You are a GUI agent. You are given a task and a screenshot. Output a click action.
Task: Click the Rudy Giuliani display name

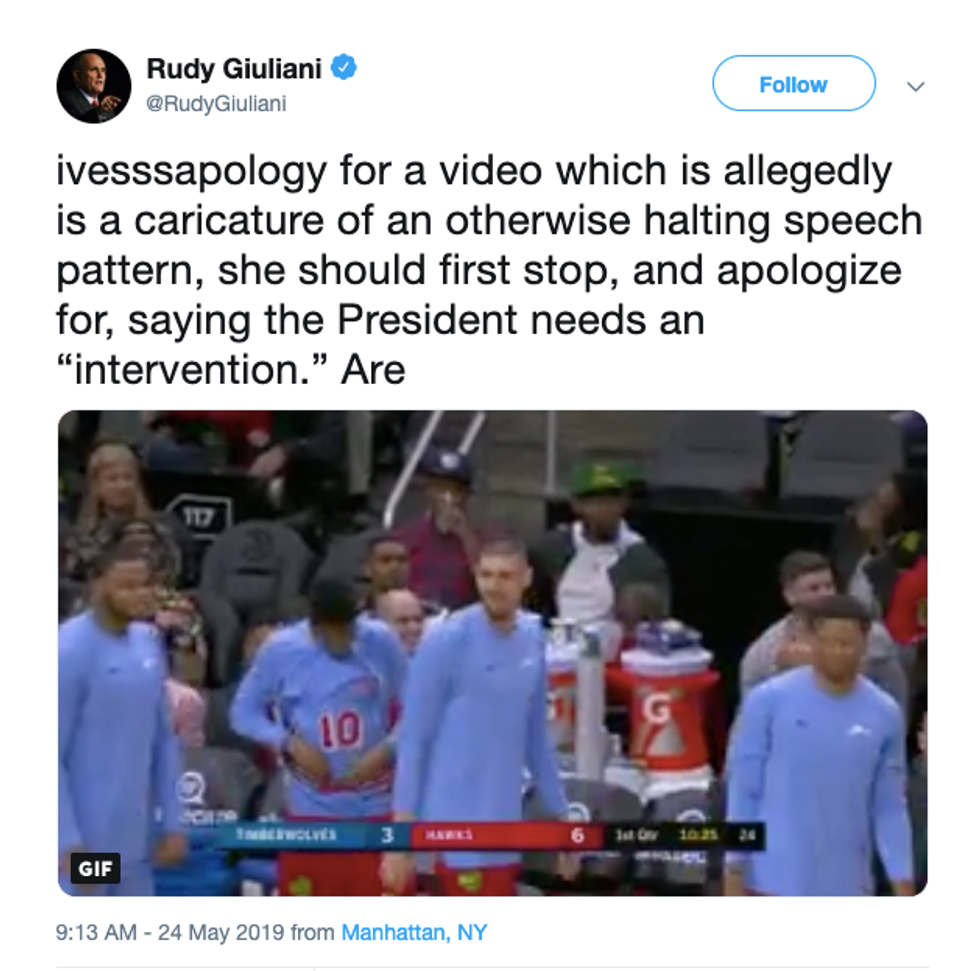pyautogui.click(x=234, y=68)
